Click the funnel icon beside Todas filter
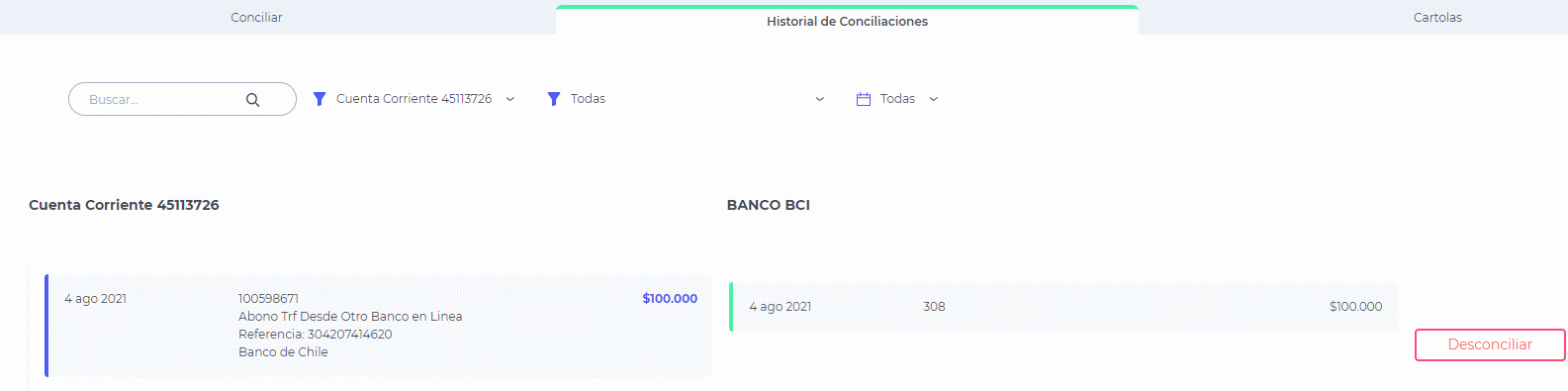The width and height of the screenshot is (1568, 391). [554, 99]
